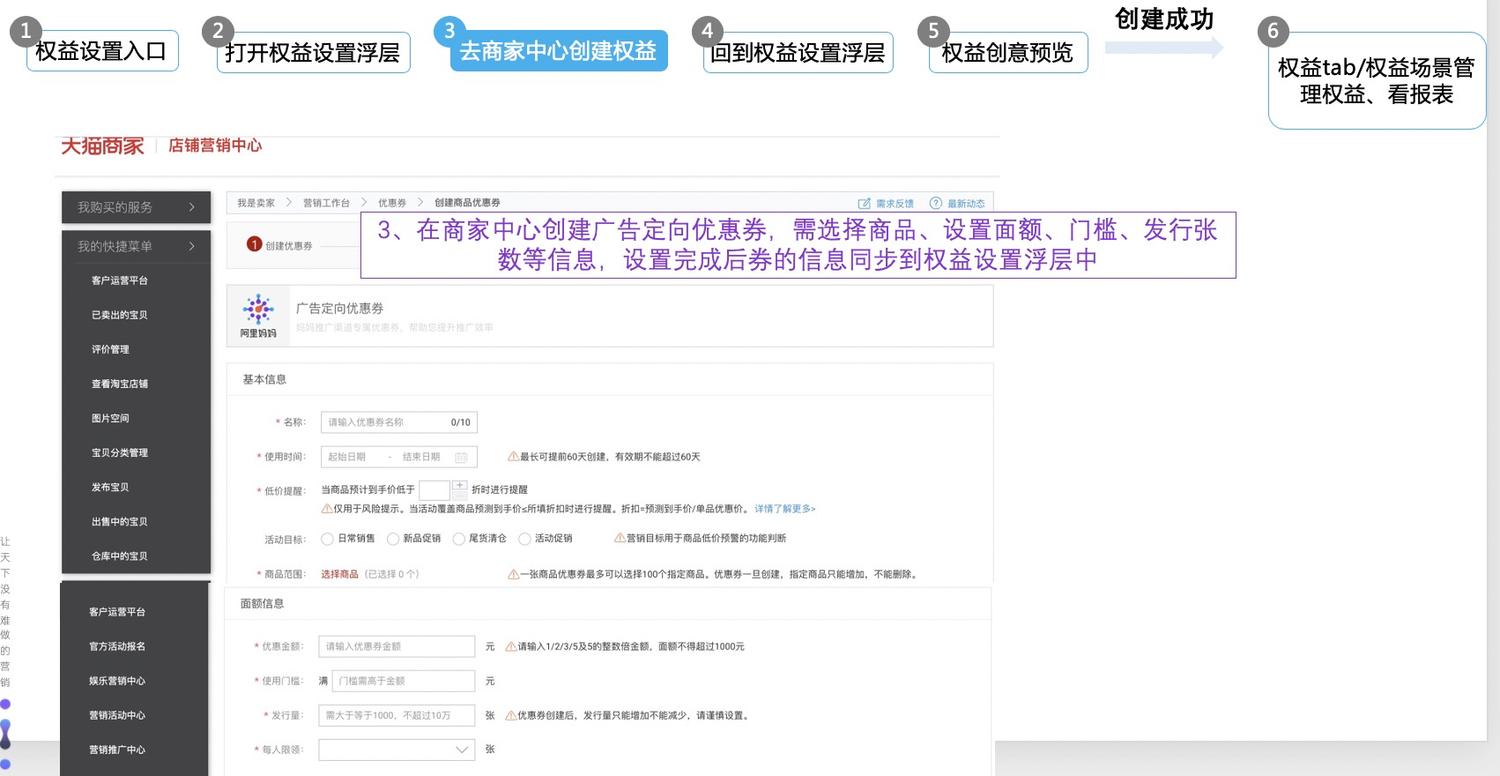
Task: Click a purple navigation dot on left edge
Action: [x=7, y=705]
